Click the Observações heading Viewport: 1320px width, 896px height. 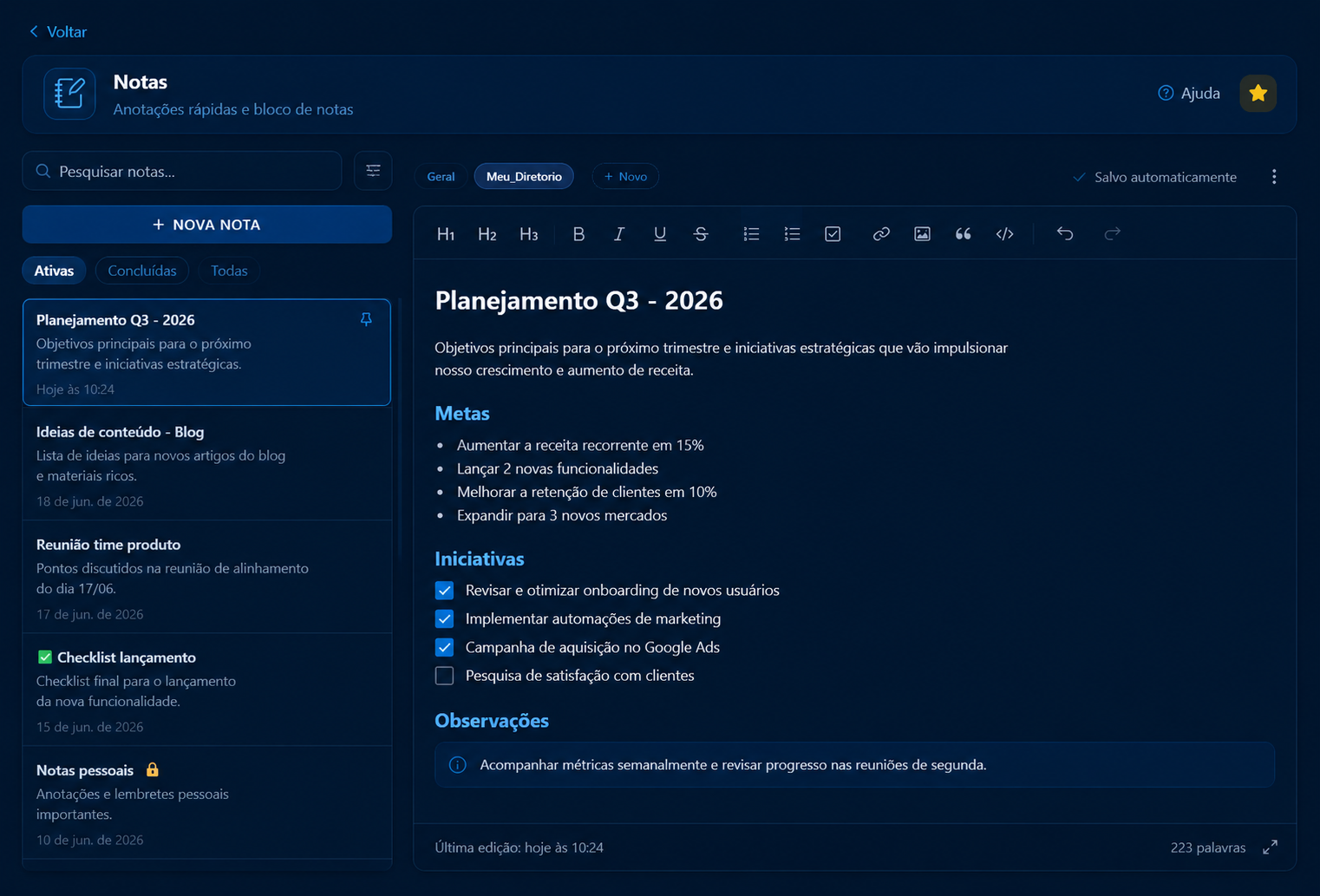coord(492,721)
